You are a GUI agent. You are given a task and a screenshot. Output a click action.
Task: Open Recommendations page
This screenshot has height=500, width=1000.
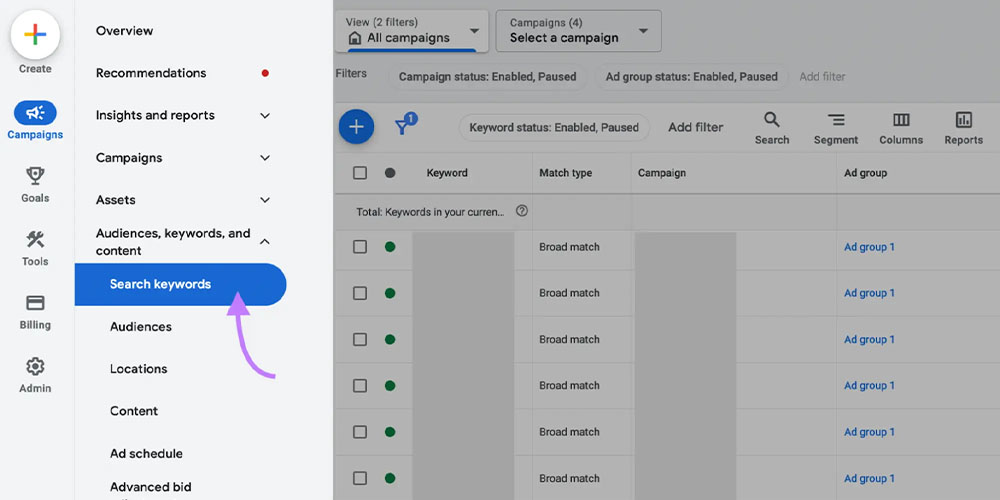click(x=151, y=73)
